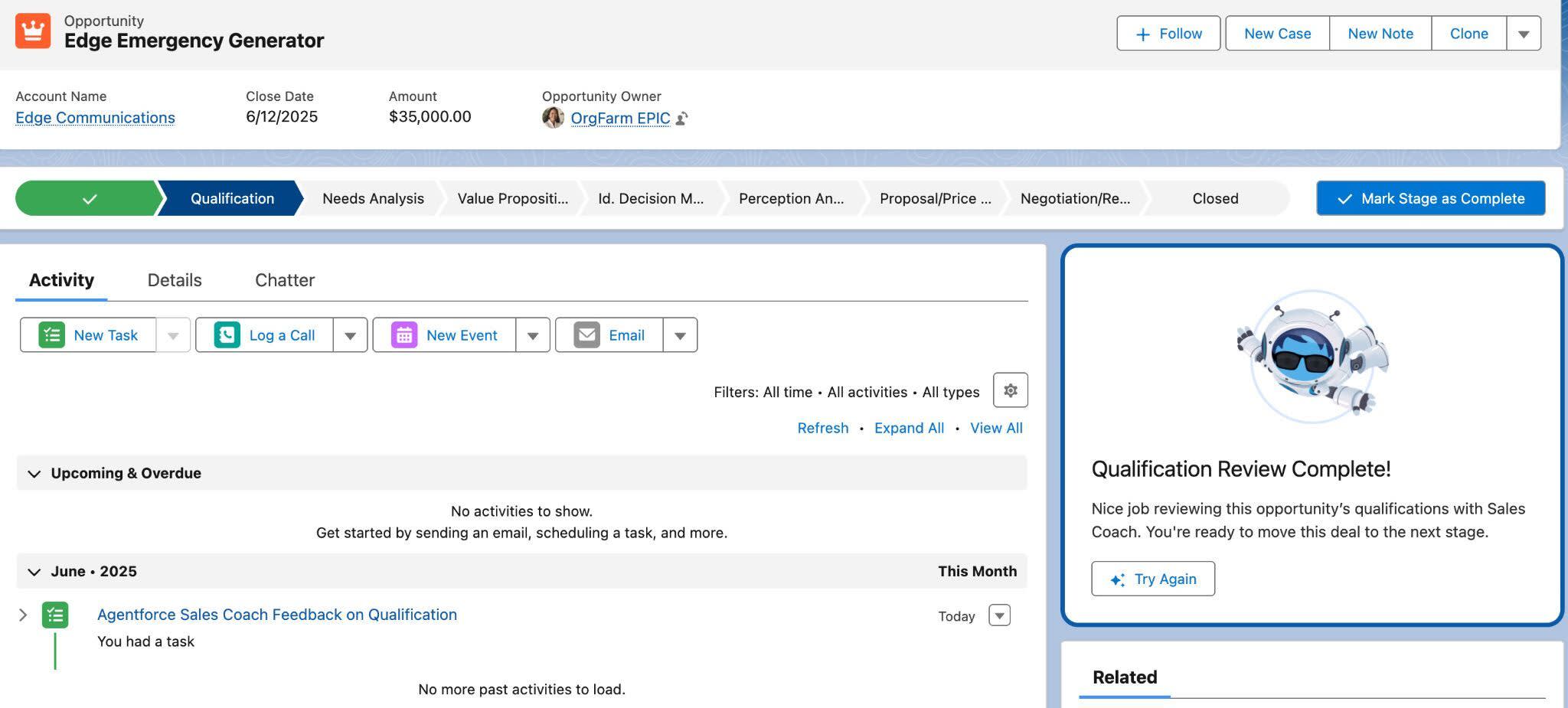Click the sparkle icon on Try Again

[x=1117, y=579]
